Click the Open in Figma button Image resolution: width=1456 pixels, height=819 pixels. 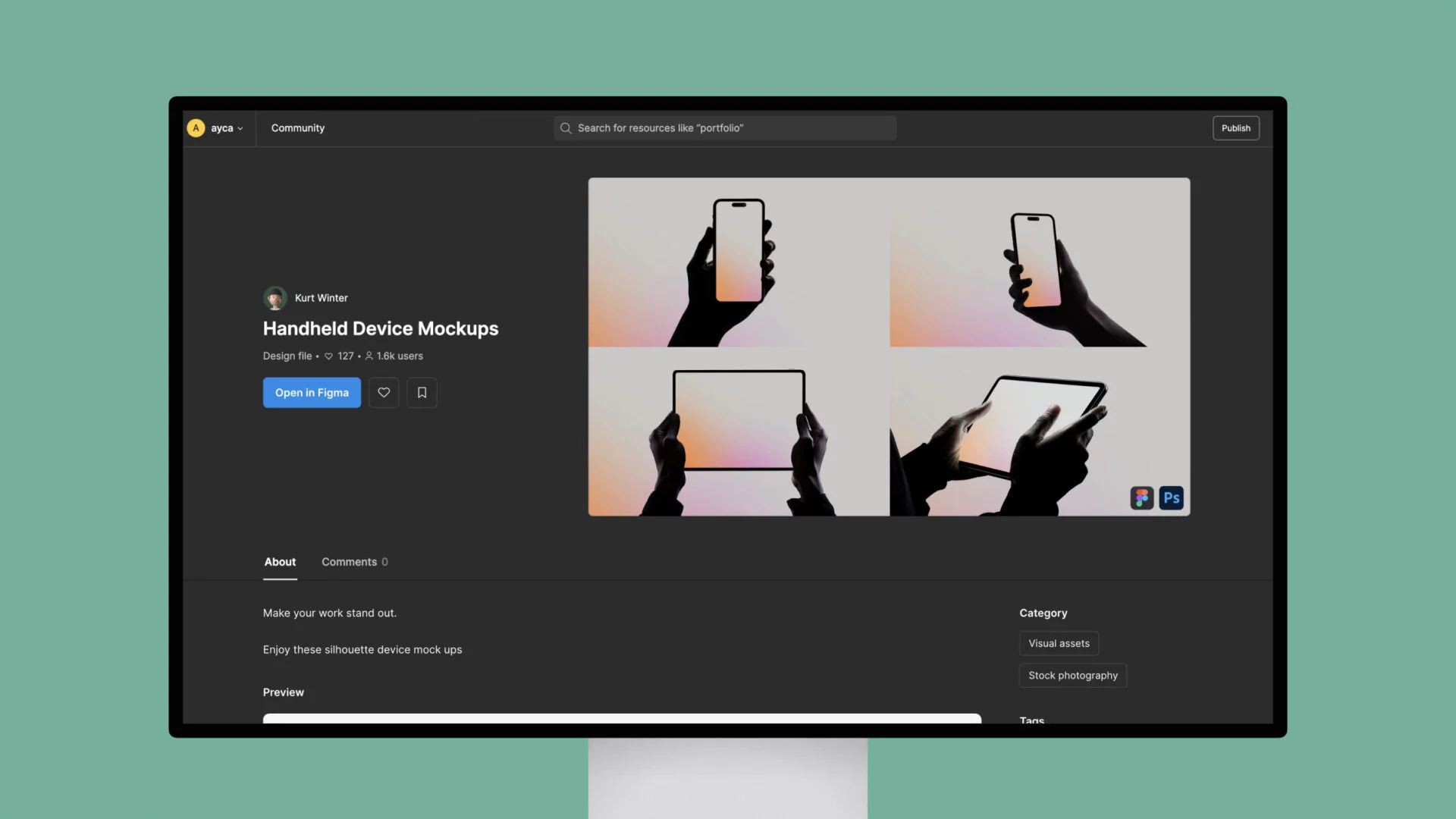(311, 392)
